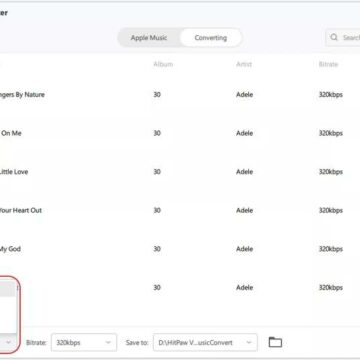This screenshot has width=360, height=360.
Task: Switch to the Apple Music tab
Action: [149, 38]
